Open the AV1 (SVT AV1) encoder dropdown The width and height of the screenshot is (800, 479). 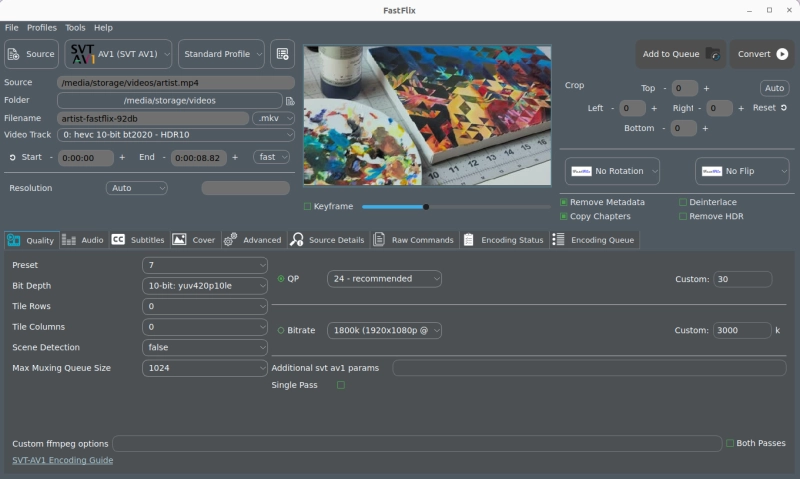119,54
